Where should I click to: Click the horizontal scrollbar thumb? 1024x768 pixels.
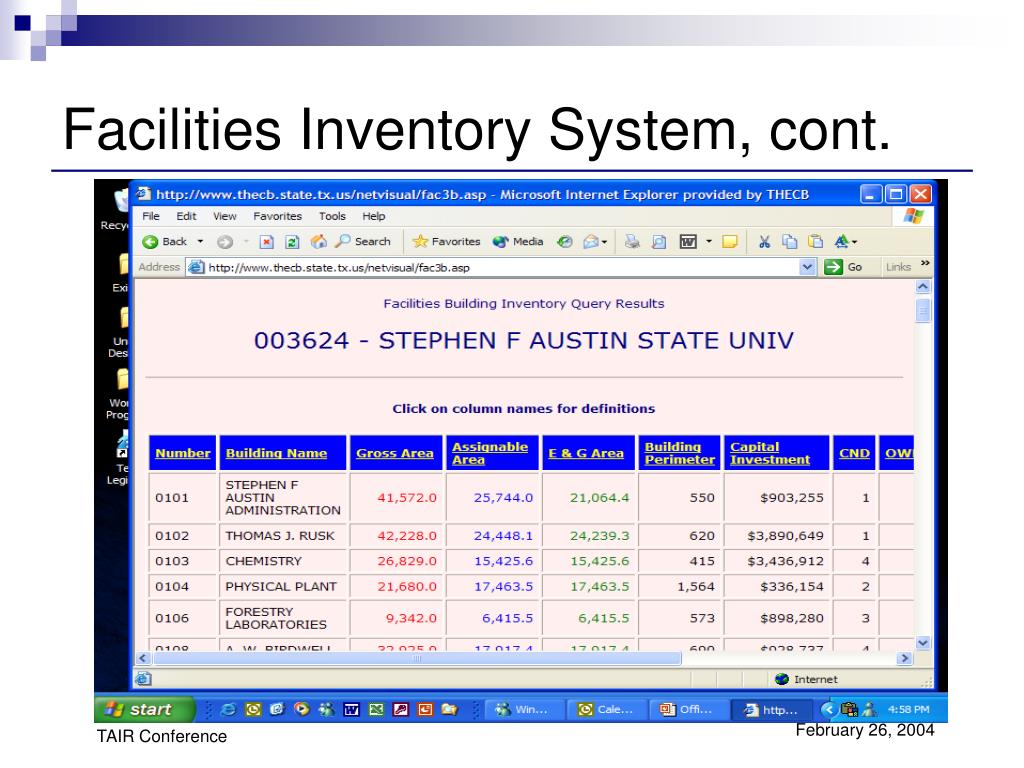(x=417, y=658)
